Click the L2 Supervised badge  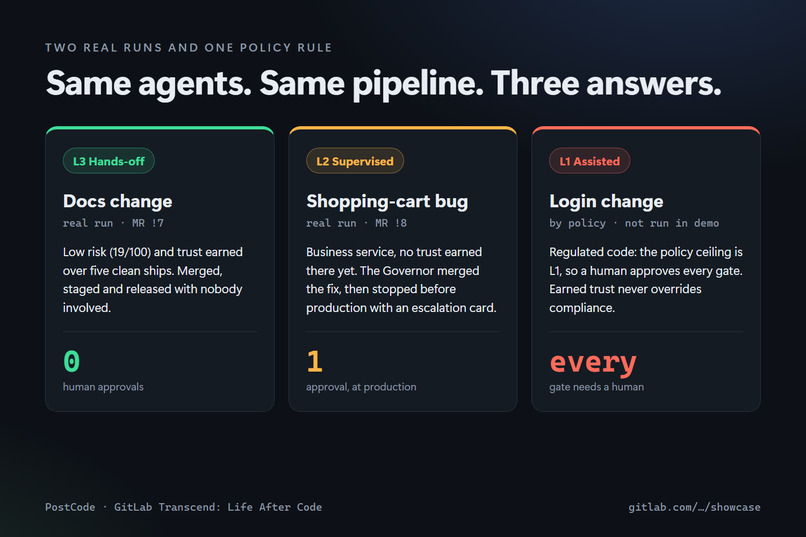355,161
